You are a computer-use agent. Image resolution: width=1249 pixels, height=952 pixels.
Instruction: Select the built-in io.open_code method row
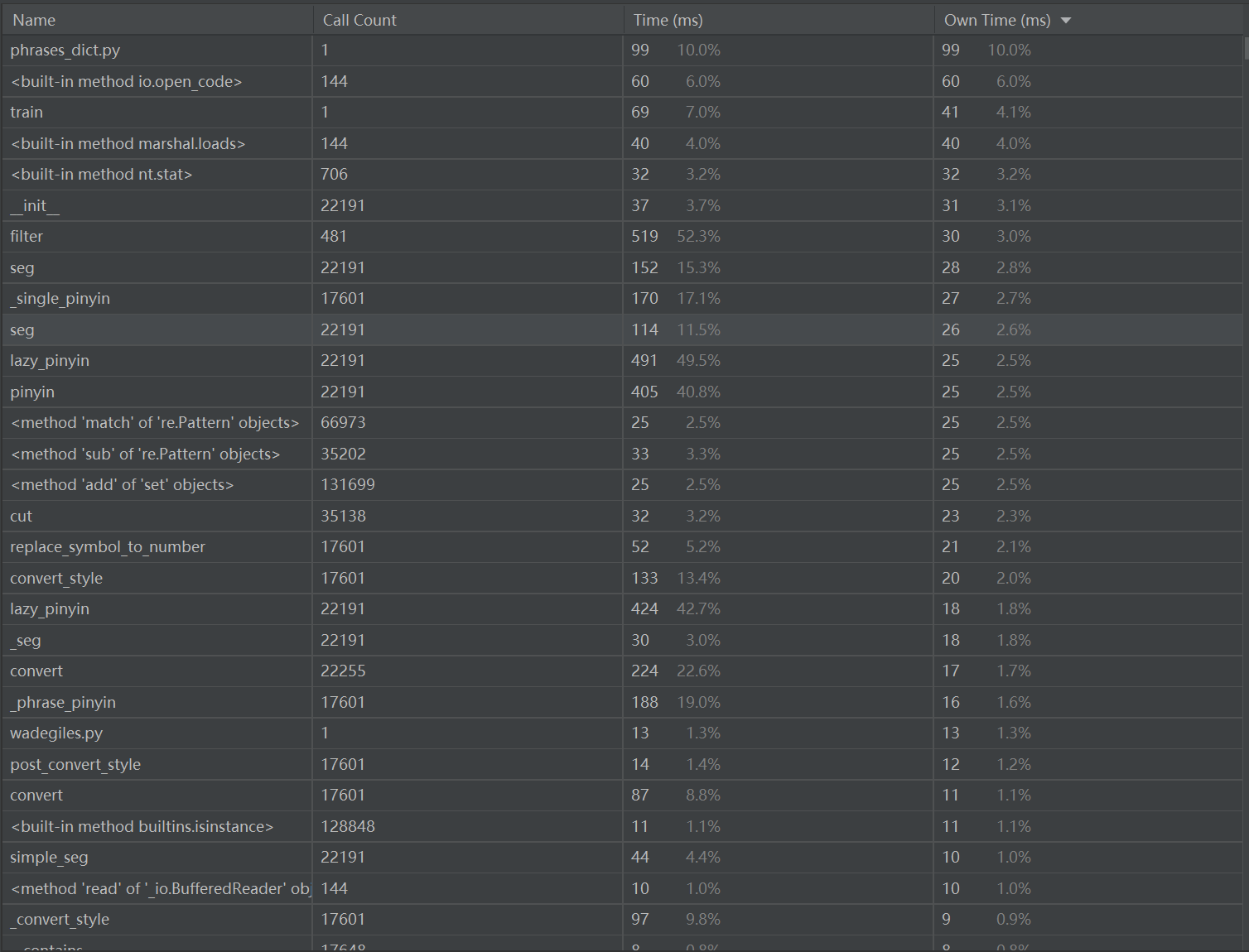(x=126, y=82)
